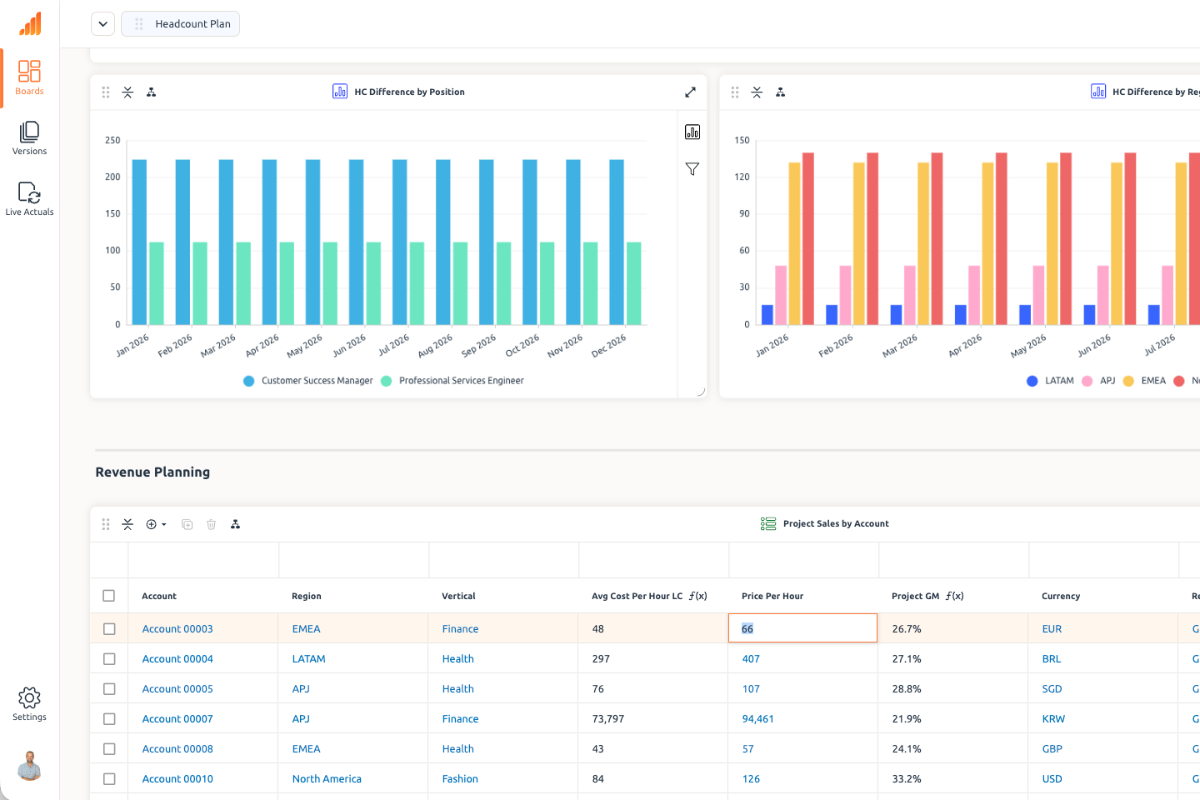
Task: Open the dropdown chevron beside Headcount Plan
Action: 103,24
